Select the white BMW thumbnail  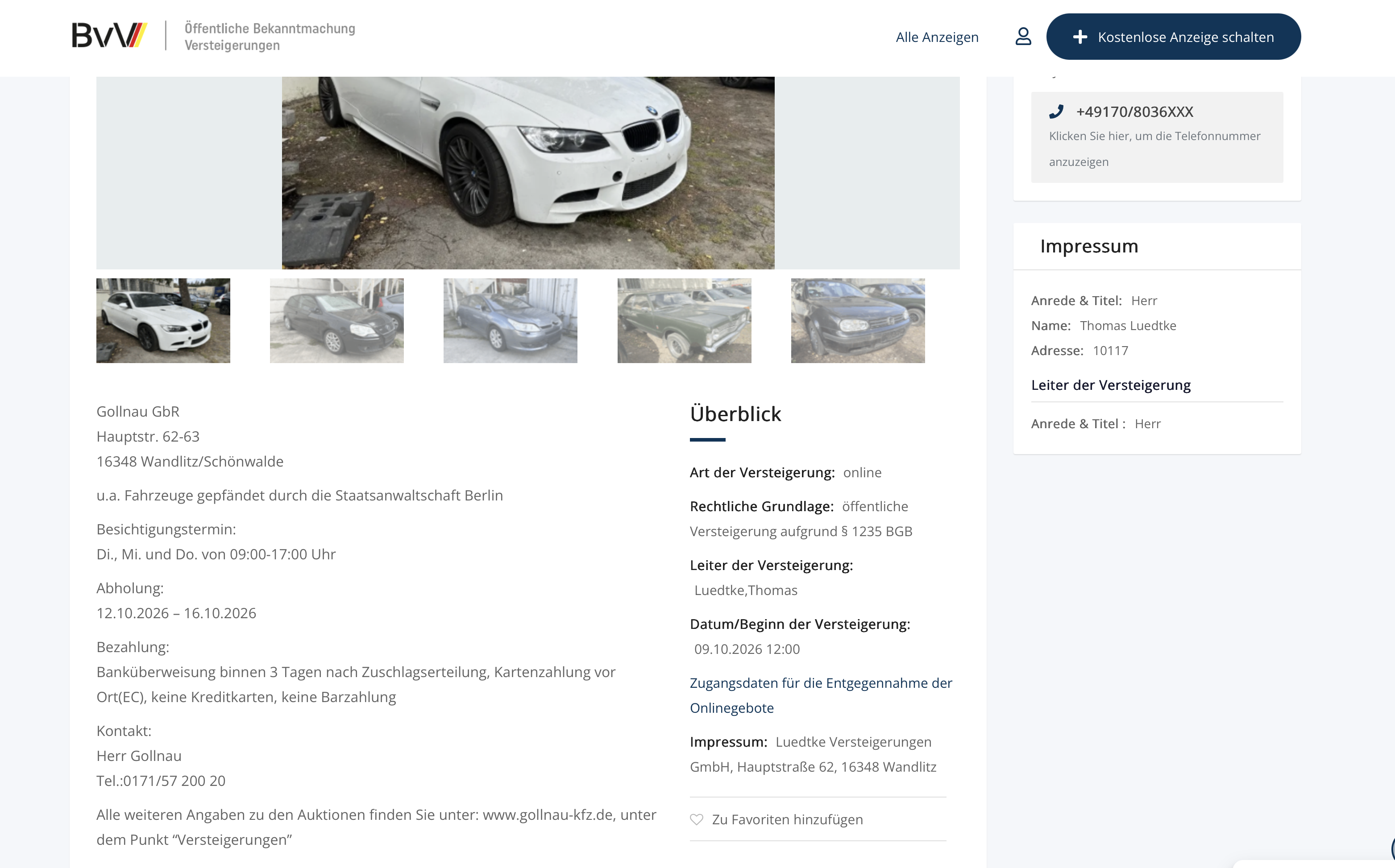(163, 320)
